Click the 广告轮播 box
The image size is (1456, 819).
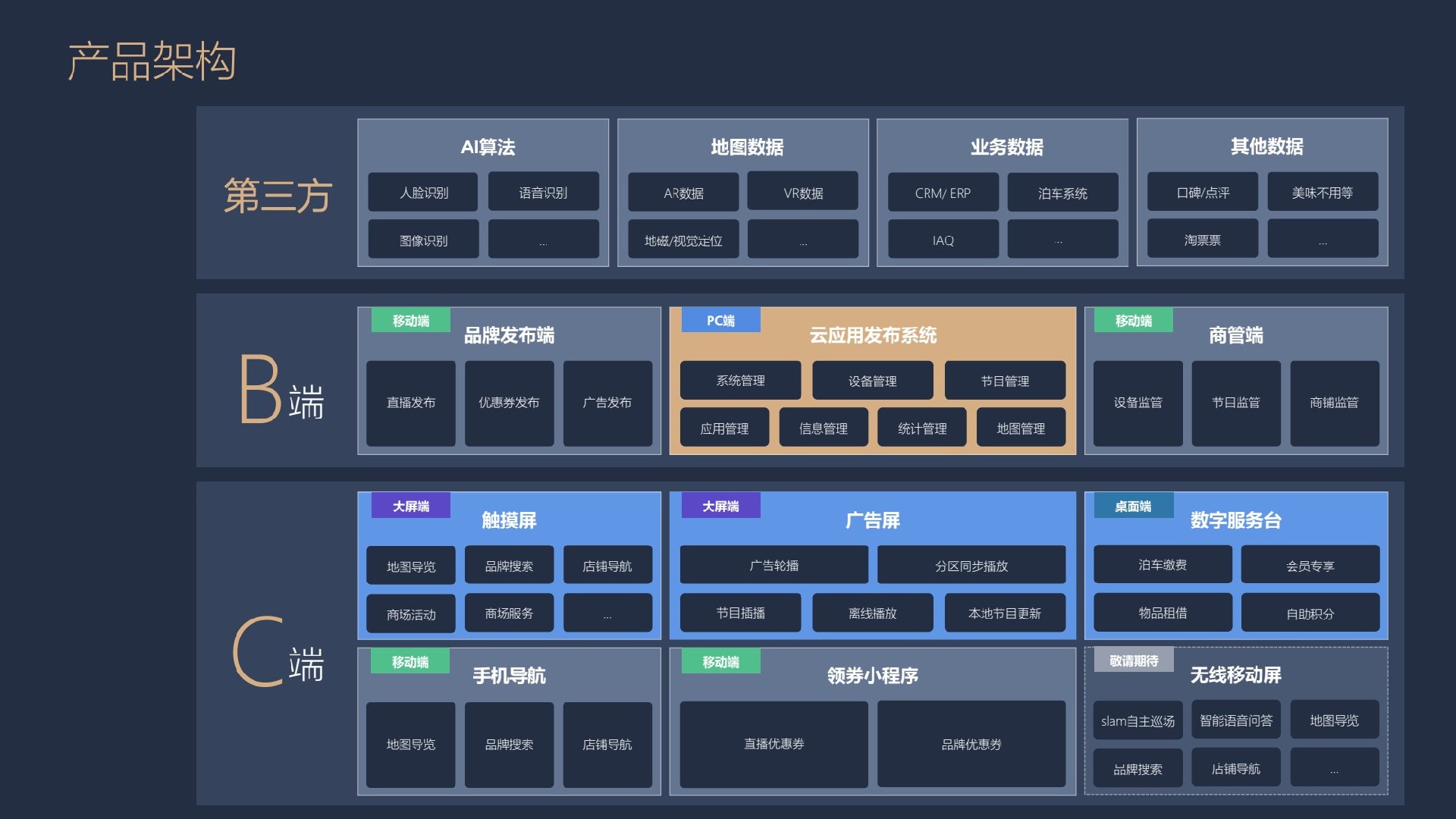[773, 565]
